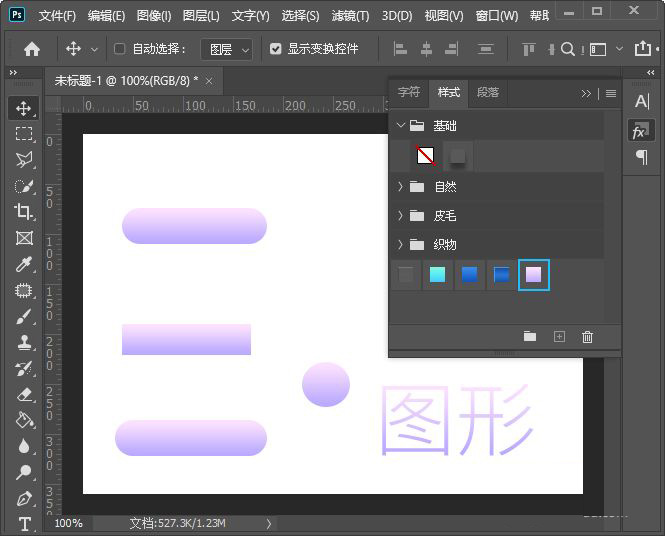Image resolution: width=665 pixels, height=536 pixels.
Task: Select the Crop tool
Action: pyautogui.click(x=24, y=212)
